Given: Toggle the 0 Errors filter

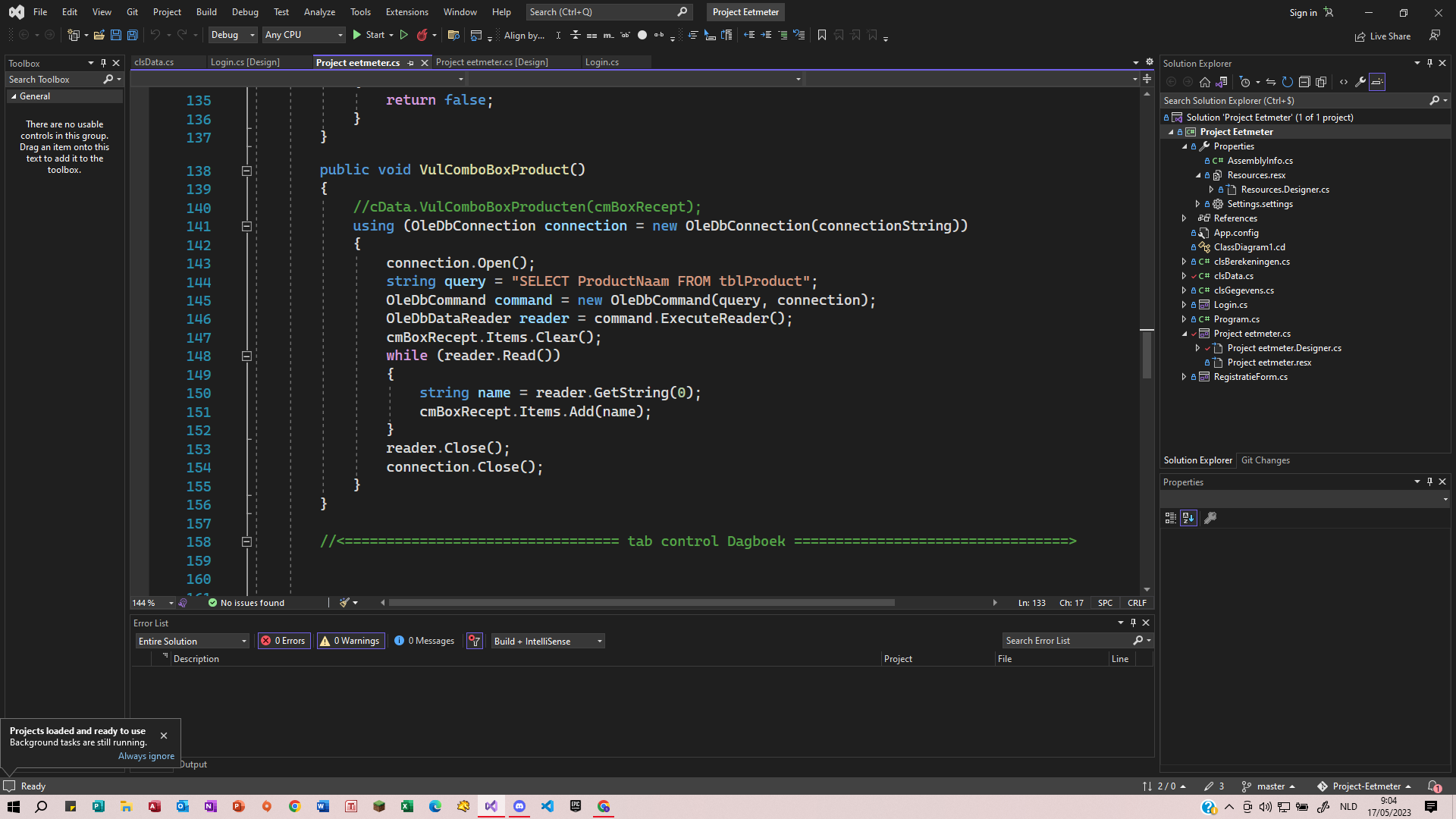Looking at the screenshot, I should [284, 641].
